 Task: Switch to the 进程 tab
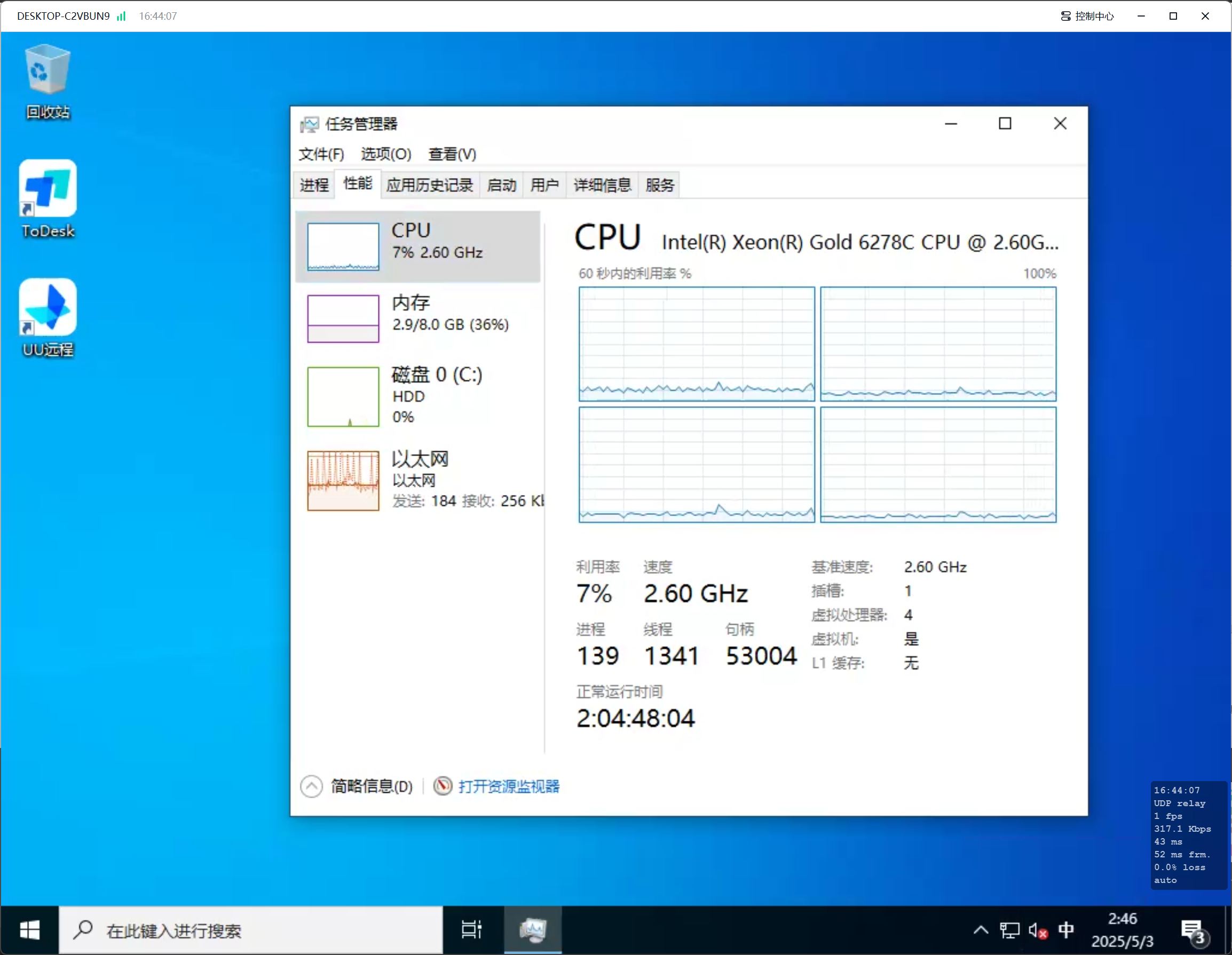coord(314,185)
